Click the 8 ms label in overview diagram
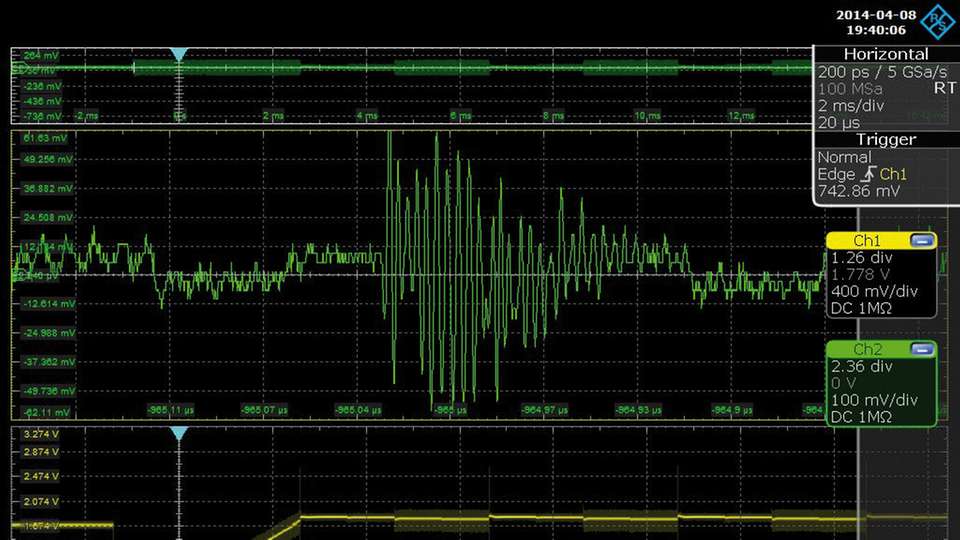The width and height of the screenshot is (960, 540). point(553,116)
